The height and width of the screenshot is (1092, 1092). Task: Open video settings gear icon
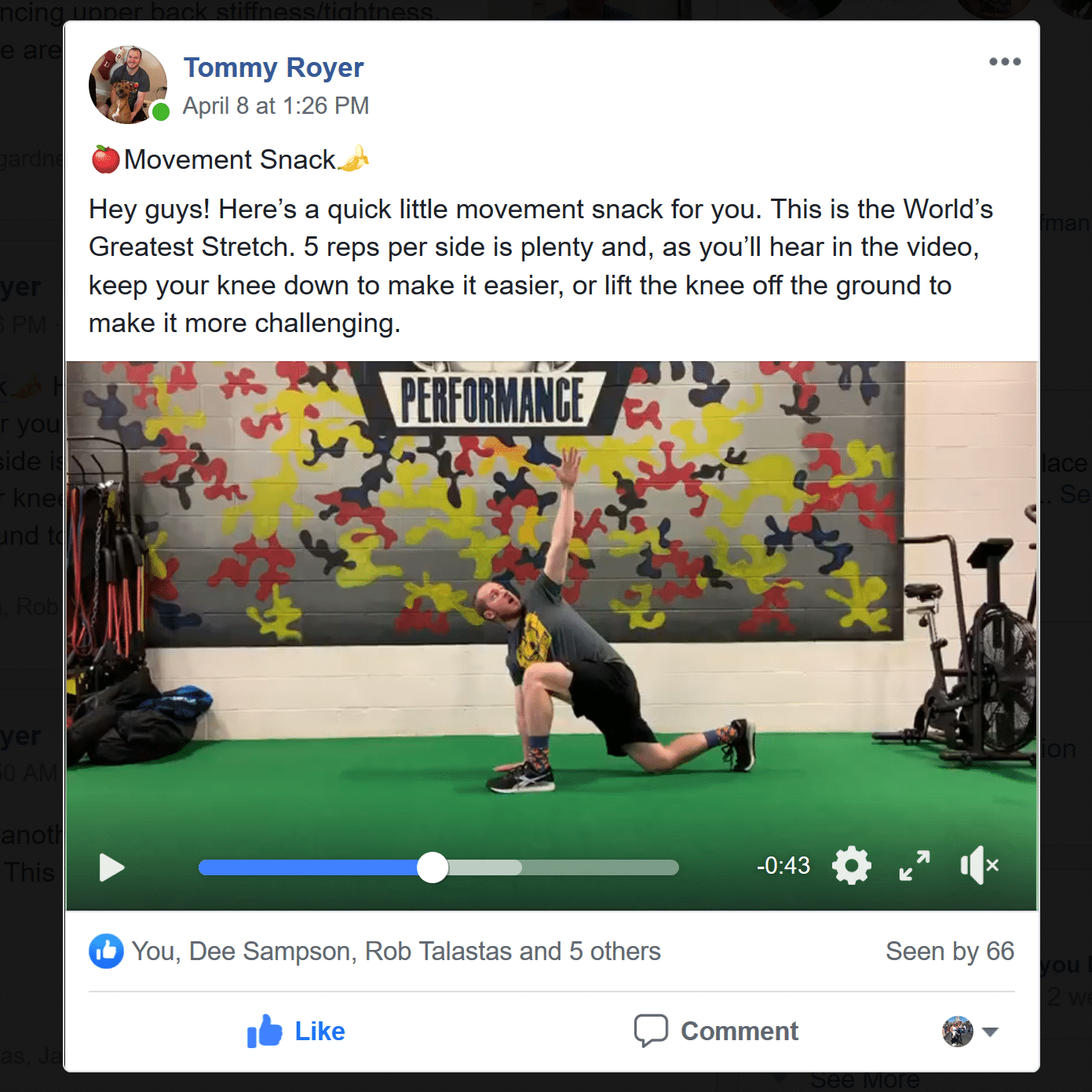click(852, 866)
